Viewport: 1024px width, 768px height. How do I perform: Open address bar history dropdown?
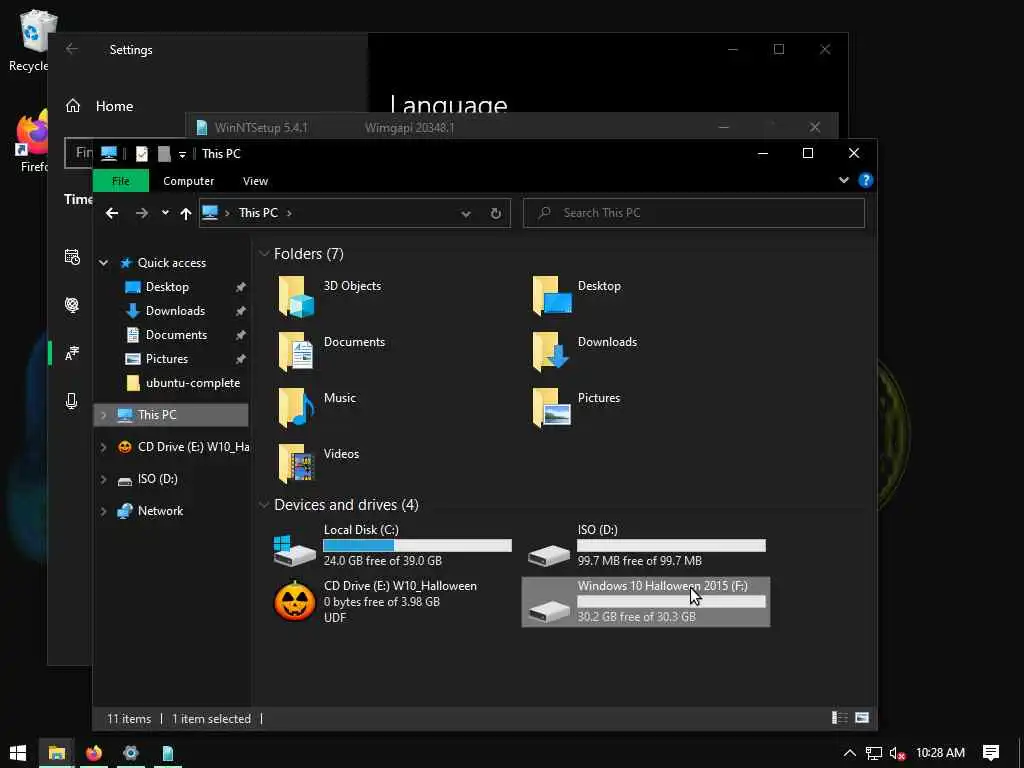466,214
